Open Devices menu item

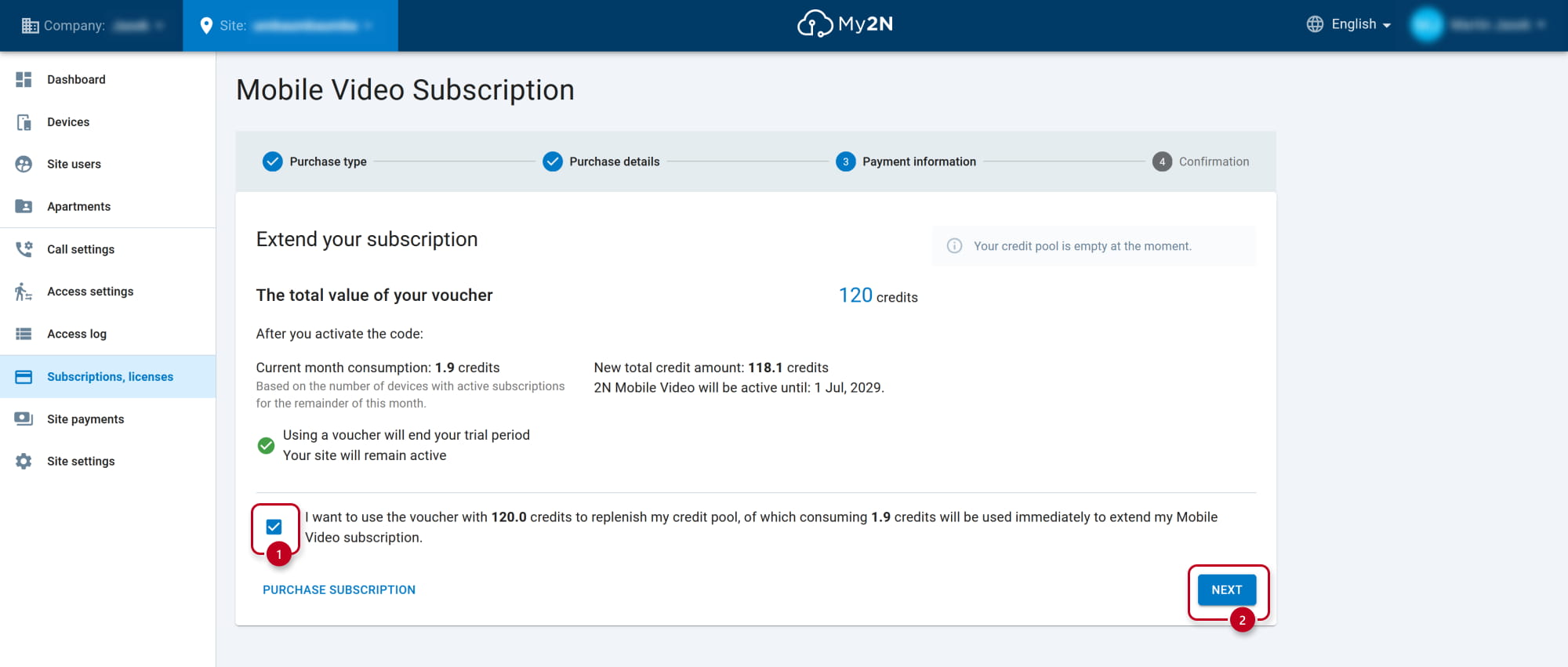(107, 121)
